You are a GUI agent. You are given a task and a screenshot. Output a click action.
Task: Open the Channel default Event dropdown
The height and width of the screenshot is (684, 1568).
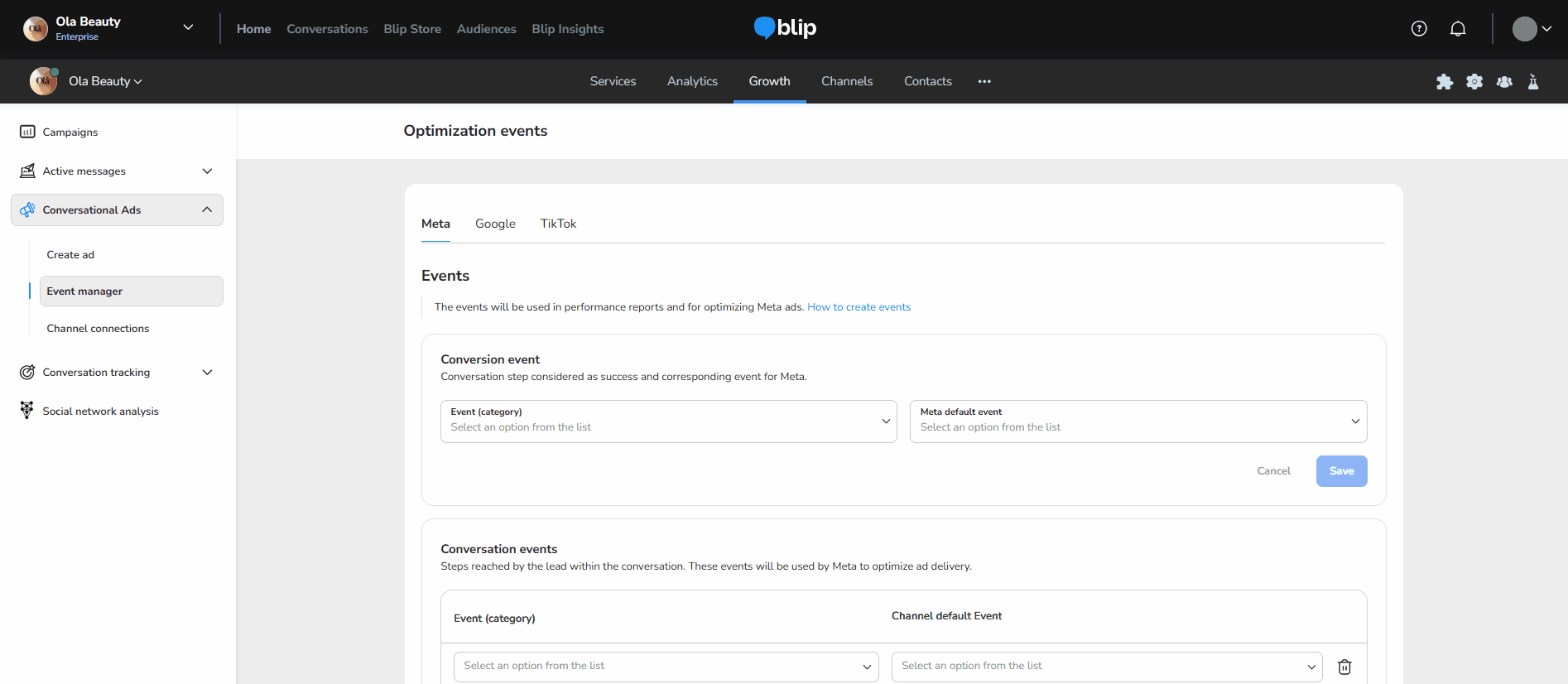coord(1106,667)
